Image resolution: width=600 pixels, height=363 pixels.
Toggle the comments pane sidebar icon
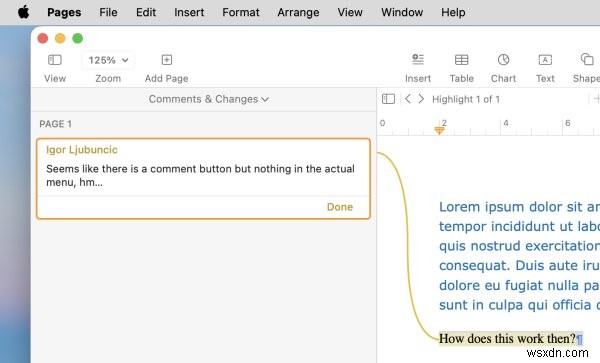point(388,99)
